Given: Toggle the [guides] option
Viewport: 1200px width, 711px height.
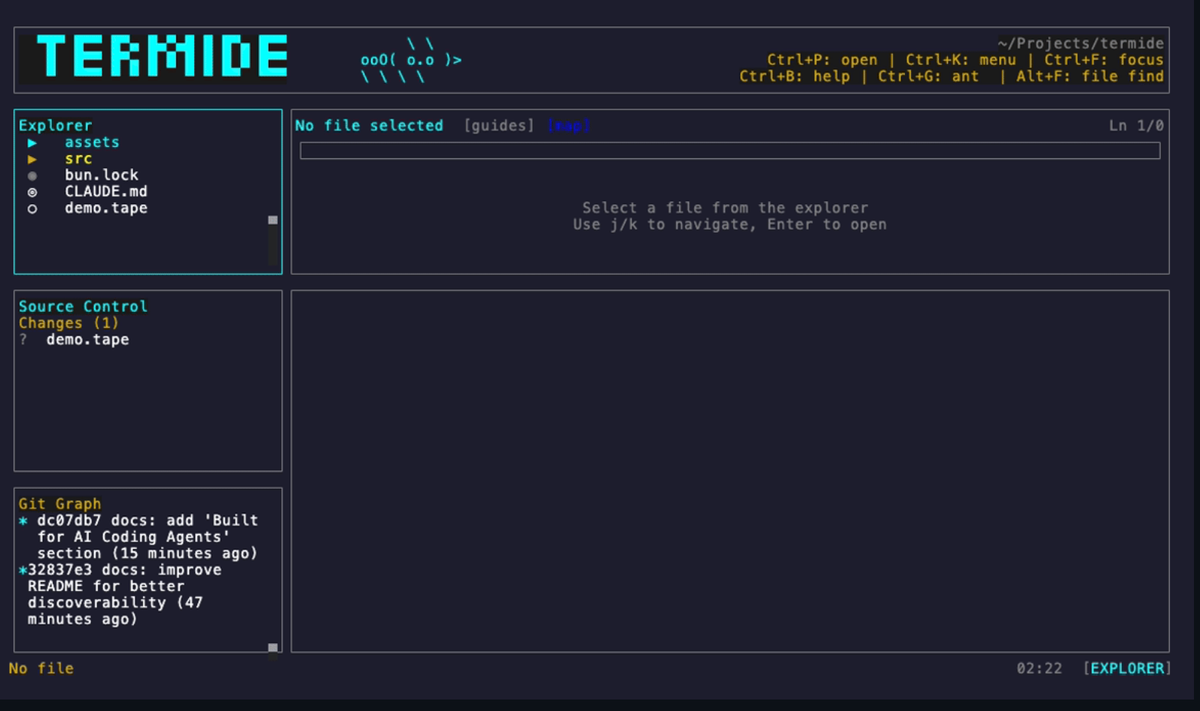Looking at the screenshot, I should [x=499, y=125].
